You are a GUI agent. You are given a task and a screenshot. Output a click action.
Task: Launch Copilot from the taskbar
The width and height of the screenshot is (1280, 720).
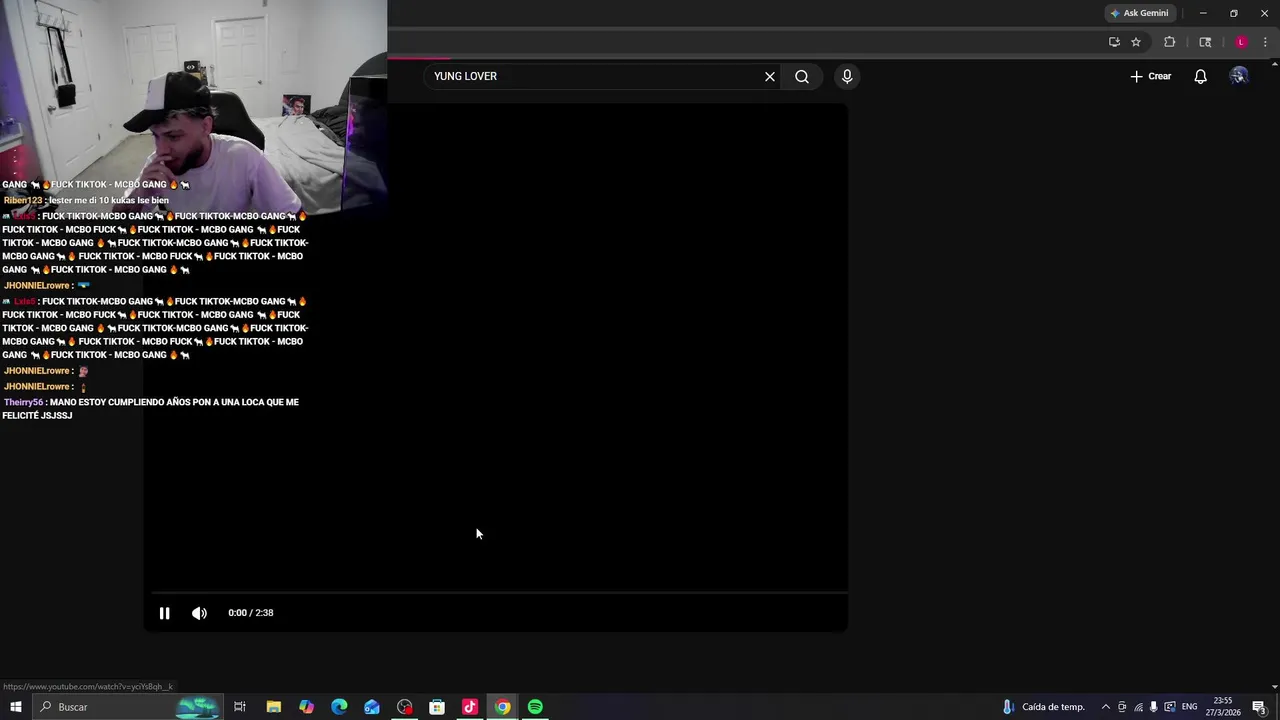(306, 707)
